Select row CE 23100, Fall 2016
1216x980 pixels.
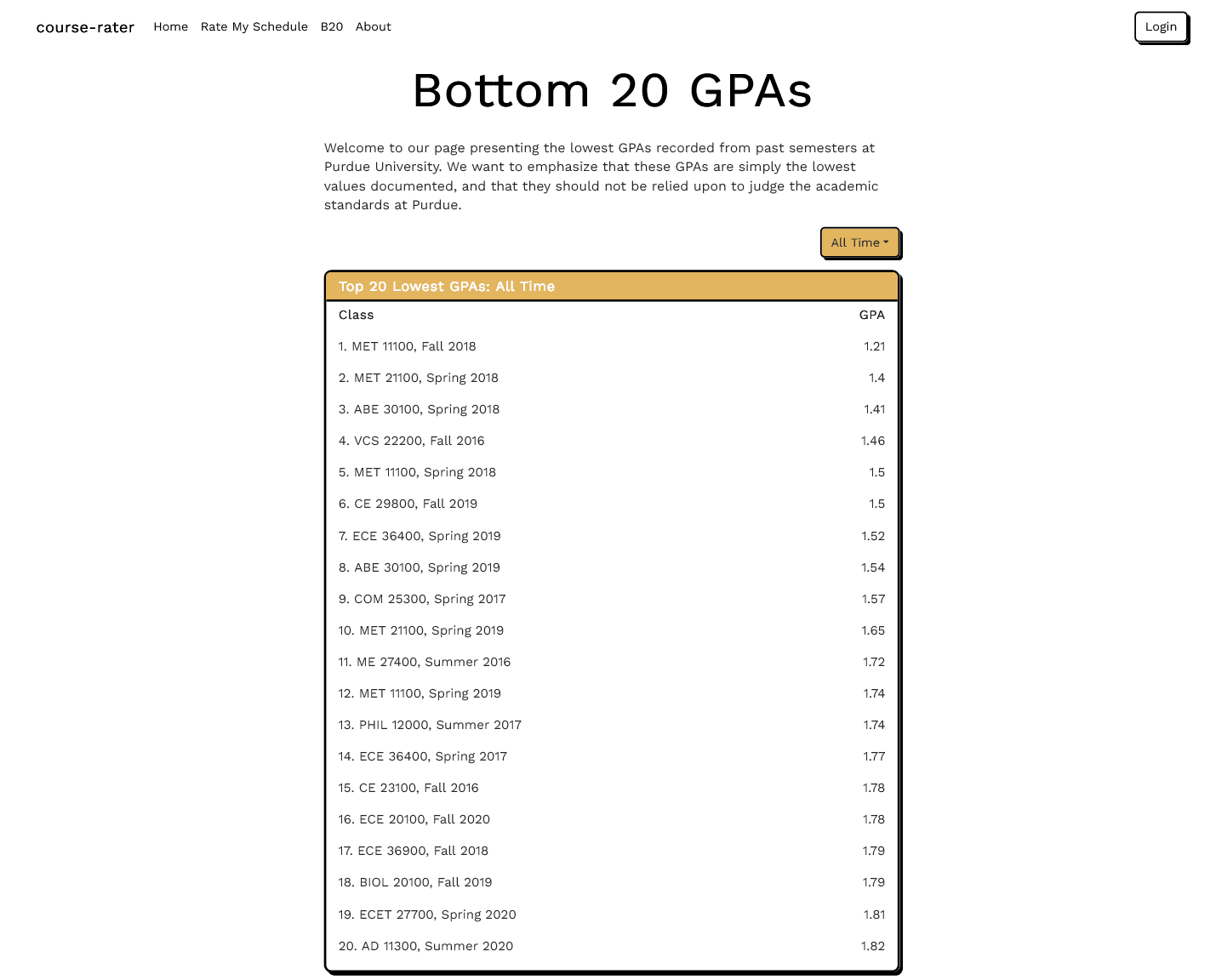(x=612, y=788)
